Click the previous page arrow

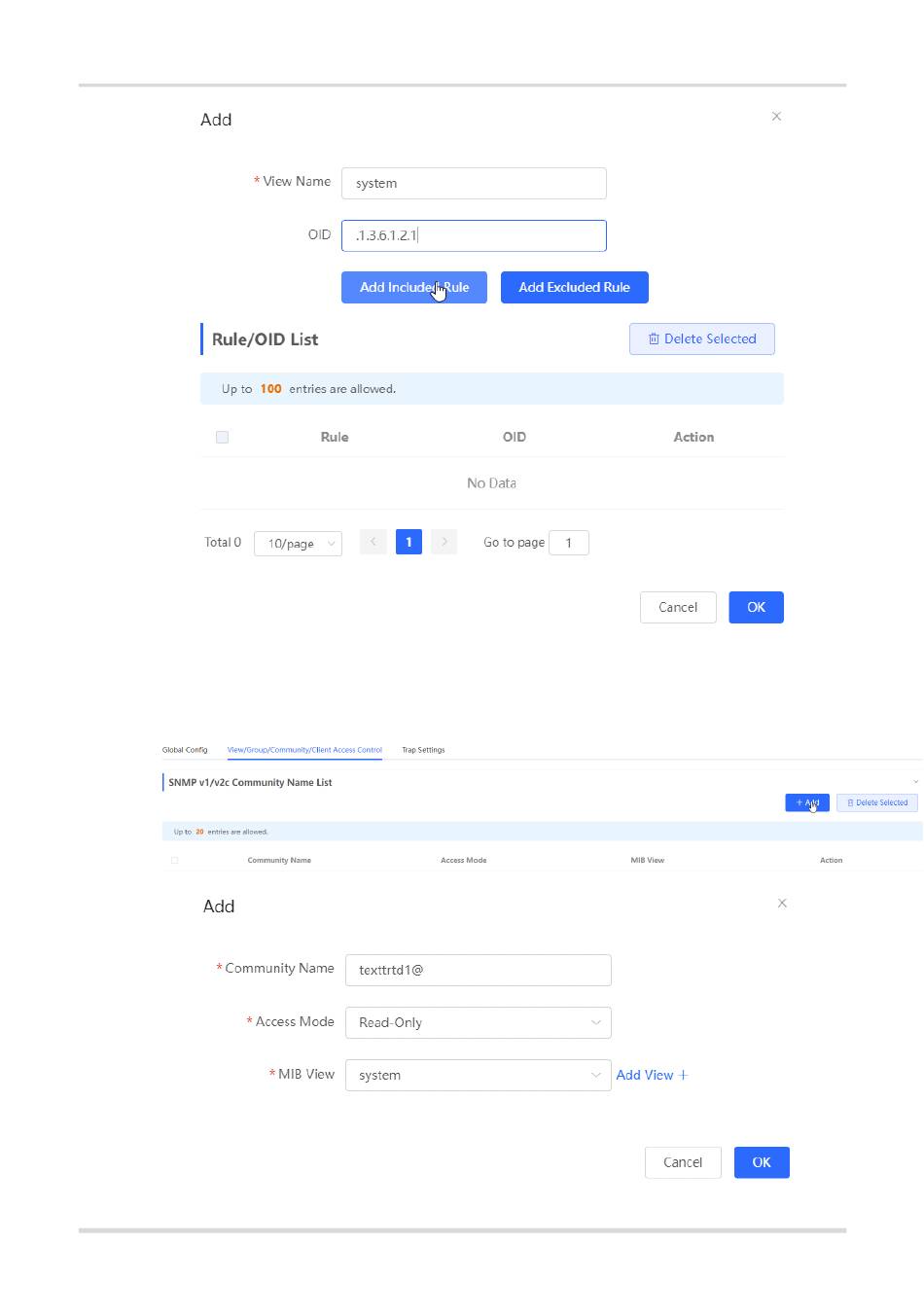pos(373,543)
